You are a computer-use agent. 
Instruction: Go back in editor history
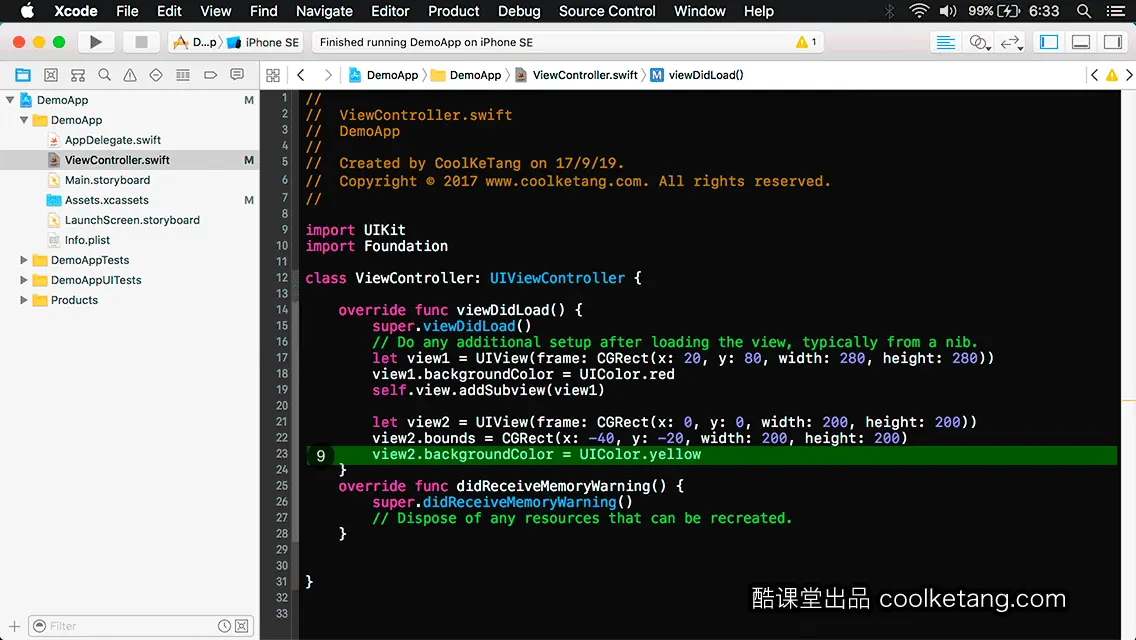[301, 75]
